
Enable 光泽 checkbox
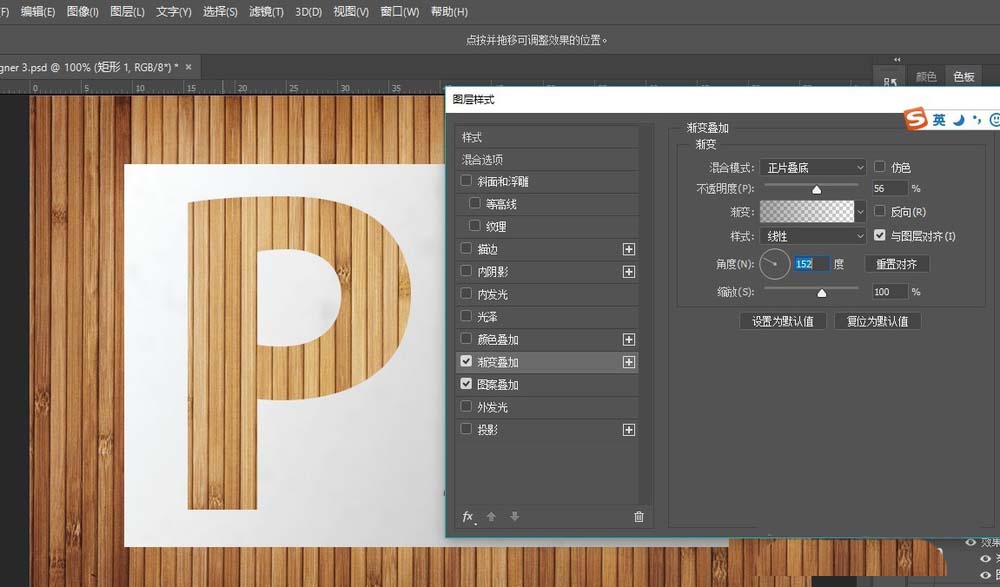(466, 316)
